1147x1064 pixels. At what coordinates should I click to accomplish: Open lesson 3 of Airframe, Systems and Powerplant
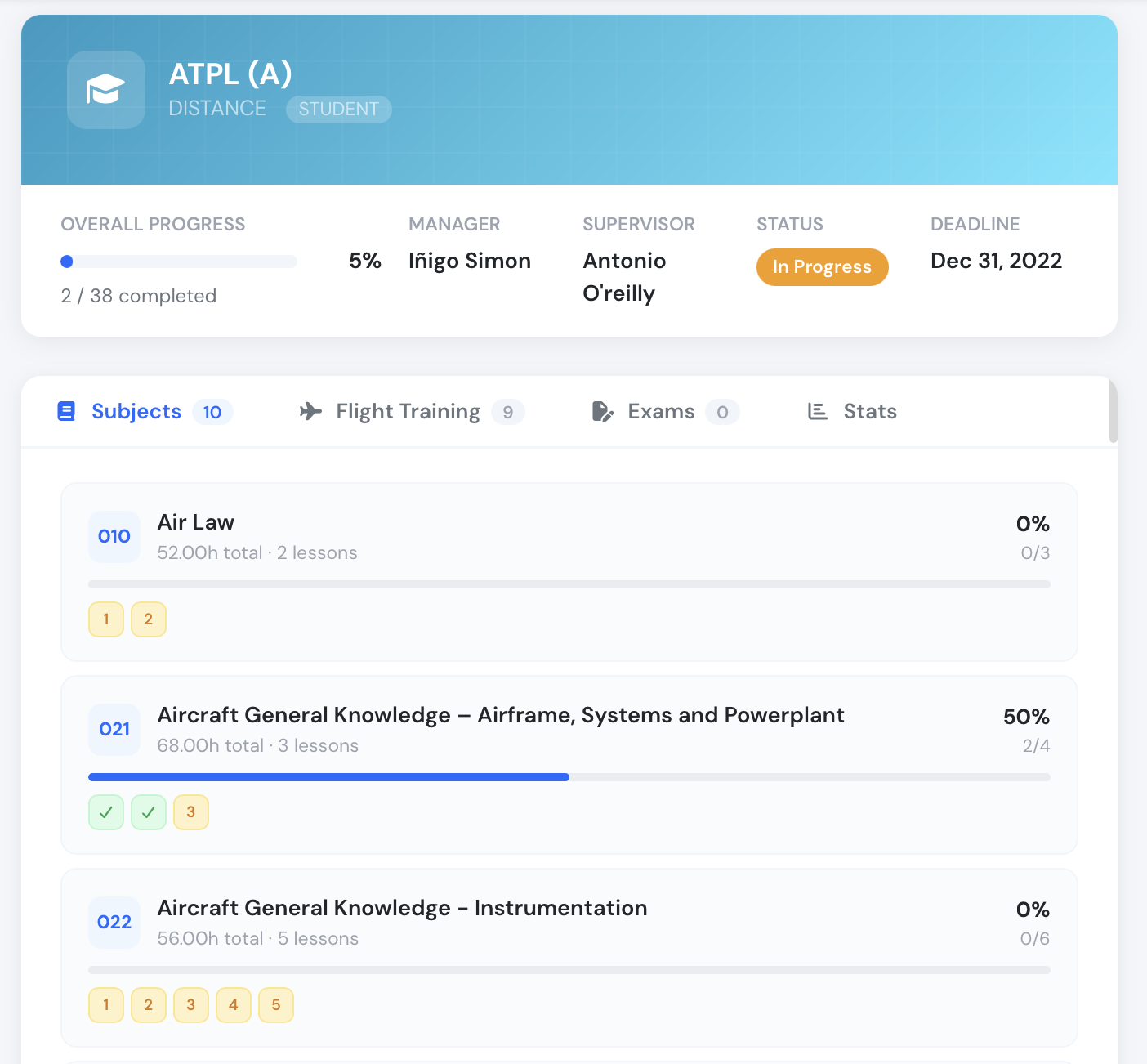(x=191, y=812)
